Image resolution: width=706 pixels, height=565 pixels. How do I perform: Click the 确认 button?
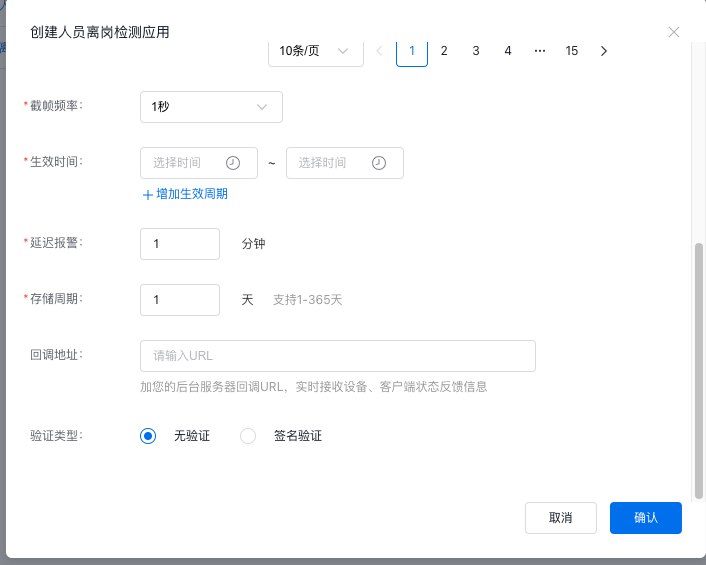(645, 518)
